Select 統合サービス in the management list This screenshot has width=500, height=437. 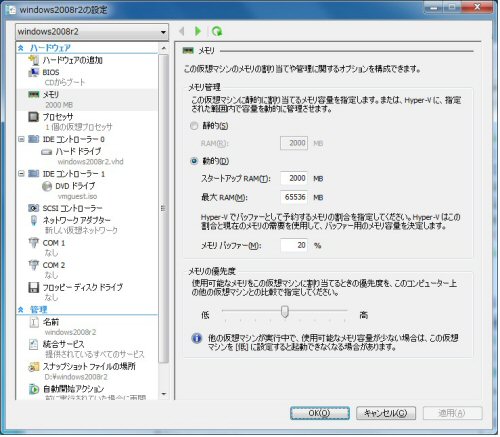(87, 349)
